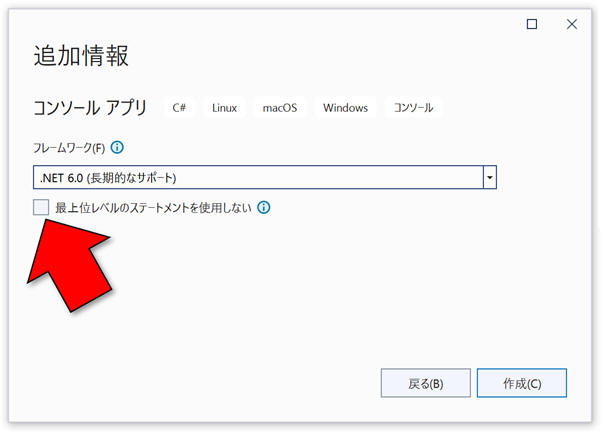
Task: Click the 戻る(B) button
Action: pyautogui.click(x=426, y=383)
